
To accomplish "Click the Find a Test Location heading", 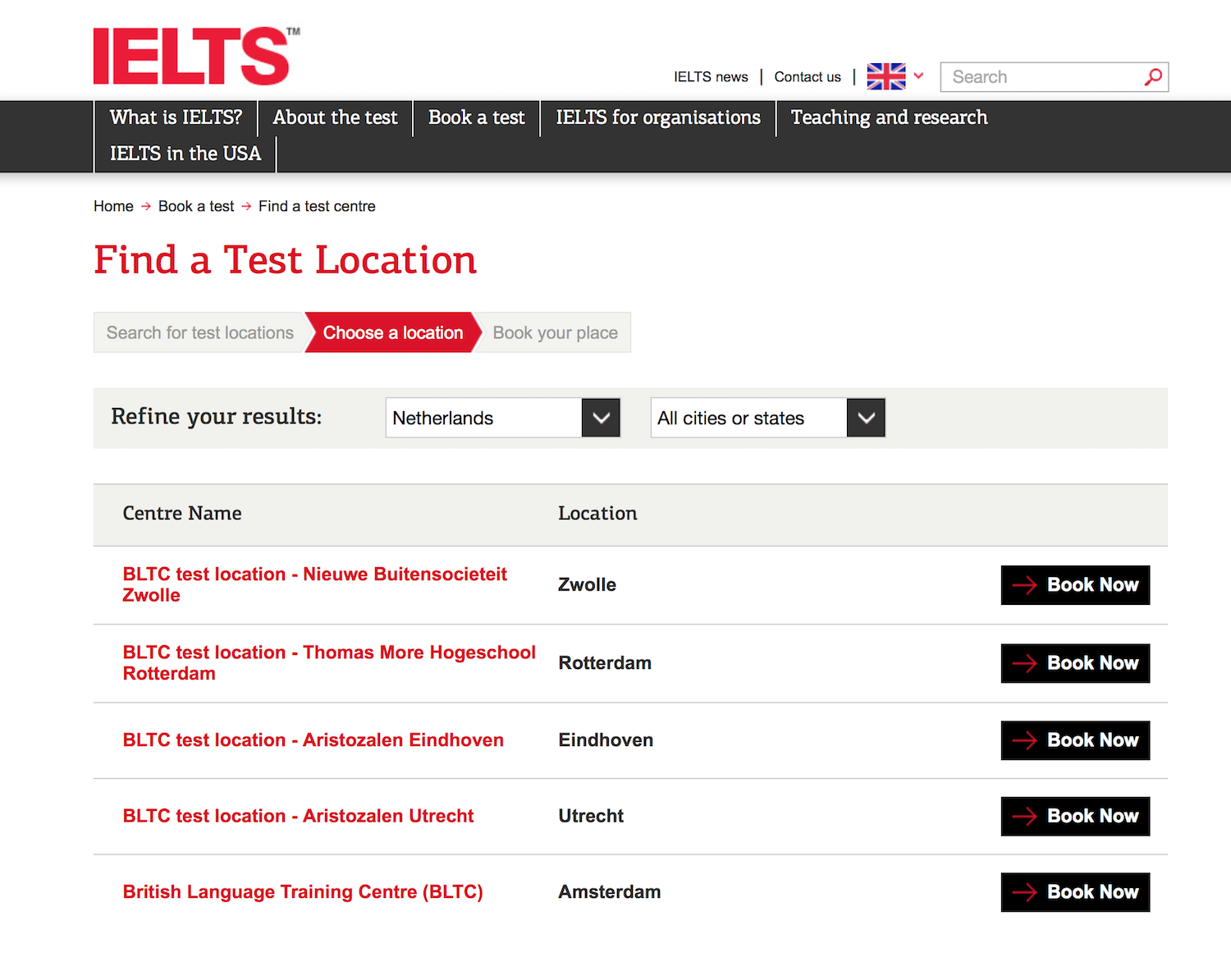I will pyautogui.click(x=285, y=260).
